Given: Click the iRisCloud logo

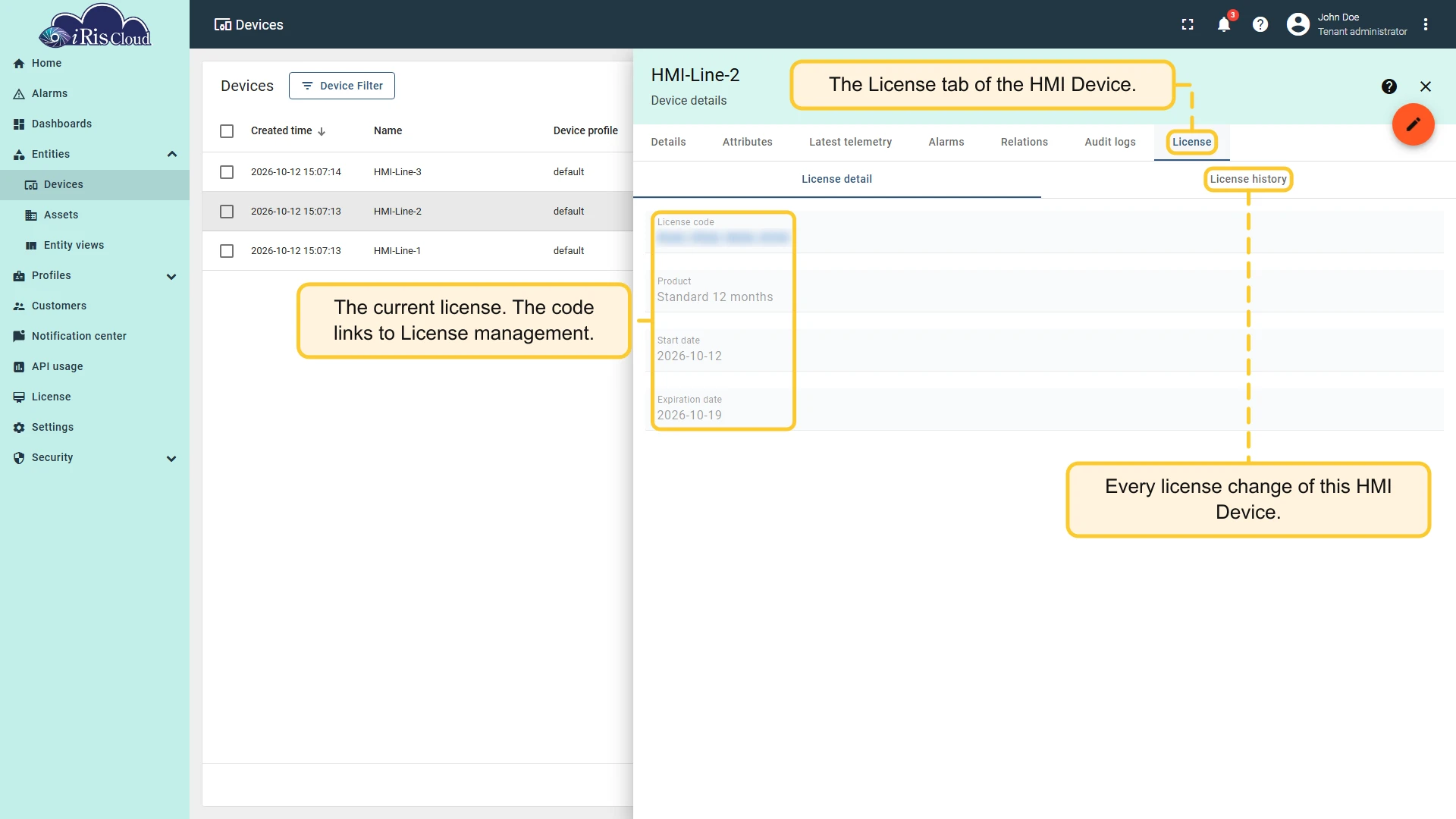Looking at the screenshot, I should click(95, 26).
